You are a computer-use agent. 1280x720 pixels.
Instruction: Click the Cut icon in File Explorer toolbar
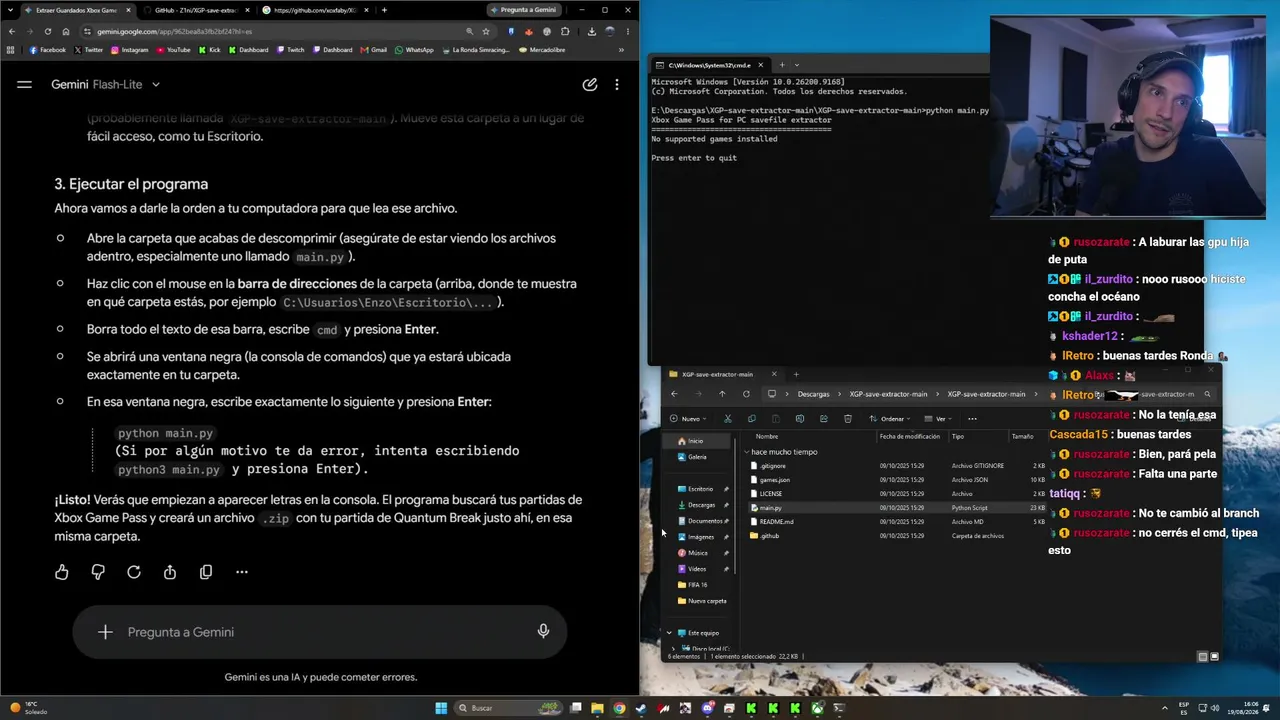pos(727,419)
